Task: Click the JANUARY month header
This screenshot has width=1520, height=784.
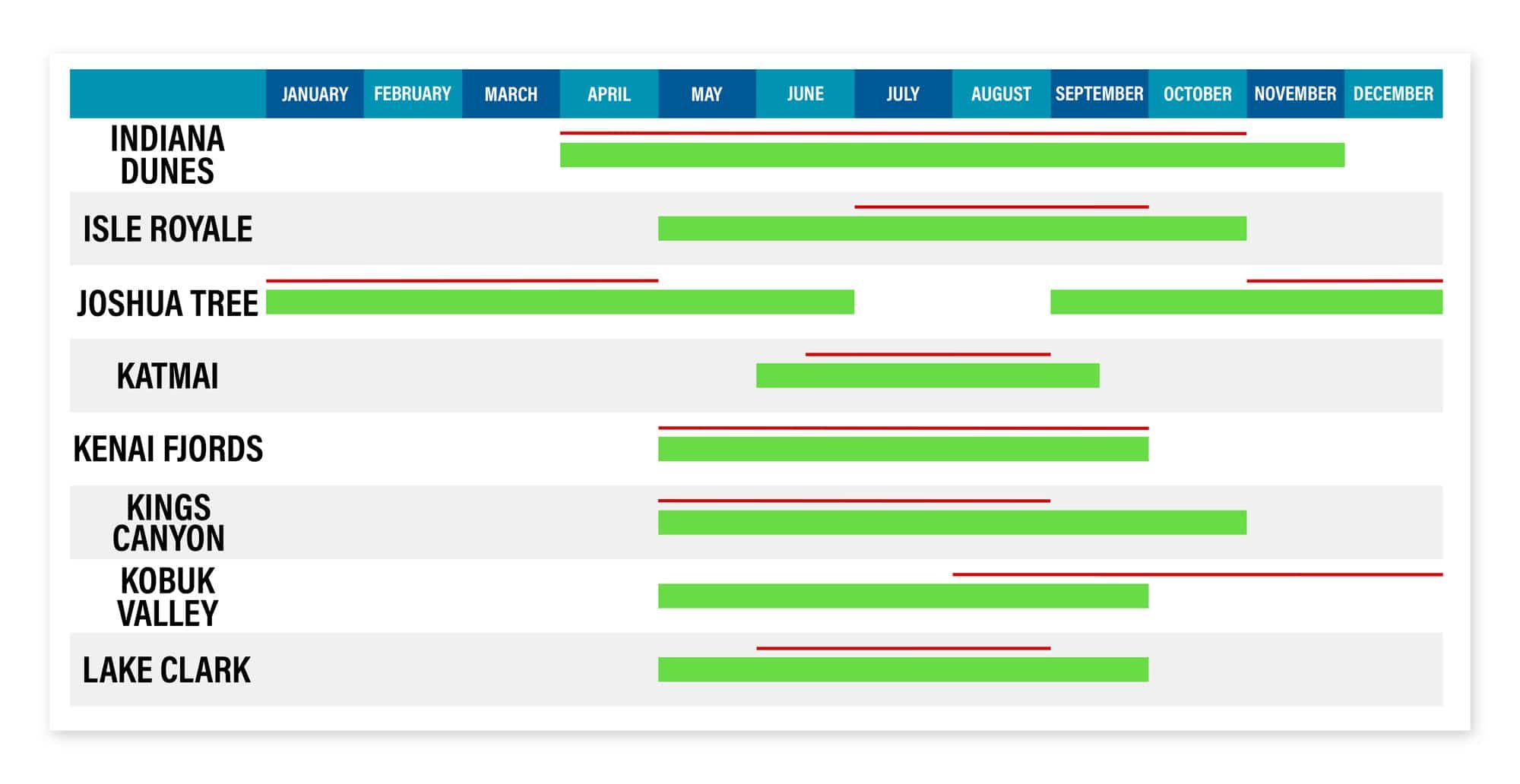Action: coord(315,94)
